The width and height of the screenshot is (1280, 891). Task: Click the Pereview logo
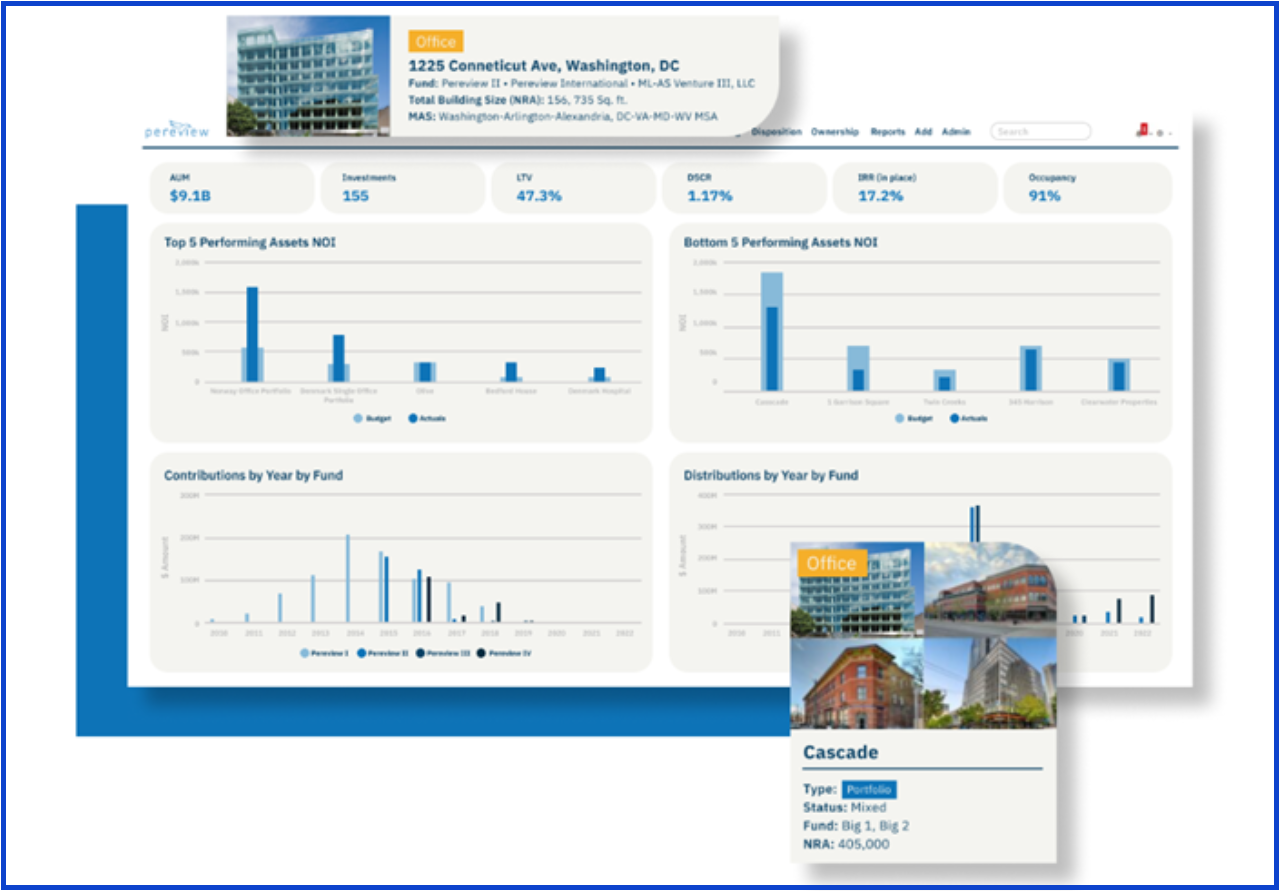click(176, 129)
